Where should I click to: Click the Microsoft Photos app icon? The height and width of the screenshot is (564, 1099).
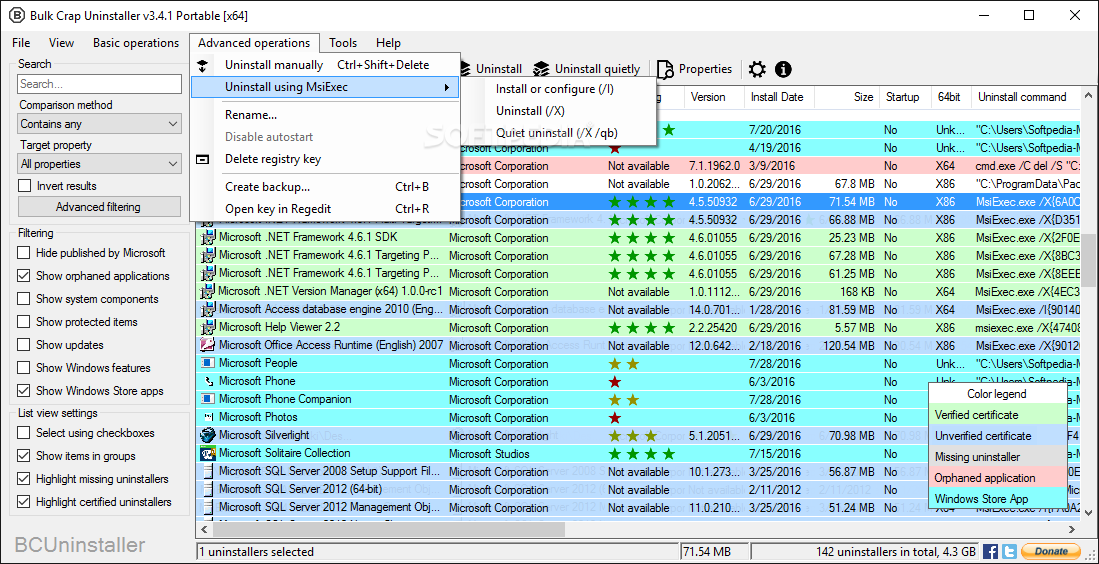pos(207,417)
